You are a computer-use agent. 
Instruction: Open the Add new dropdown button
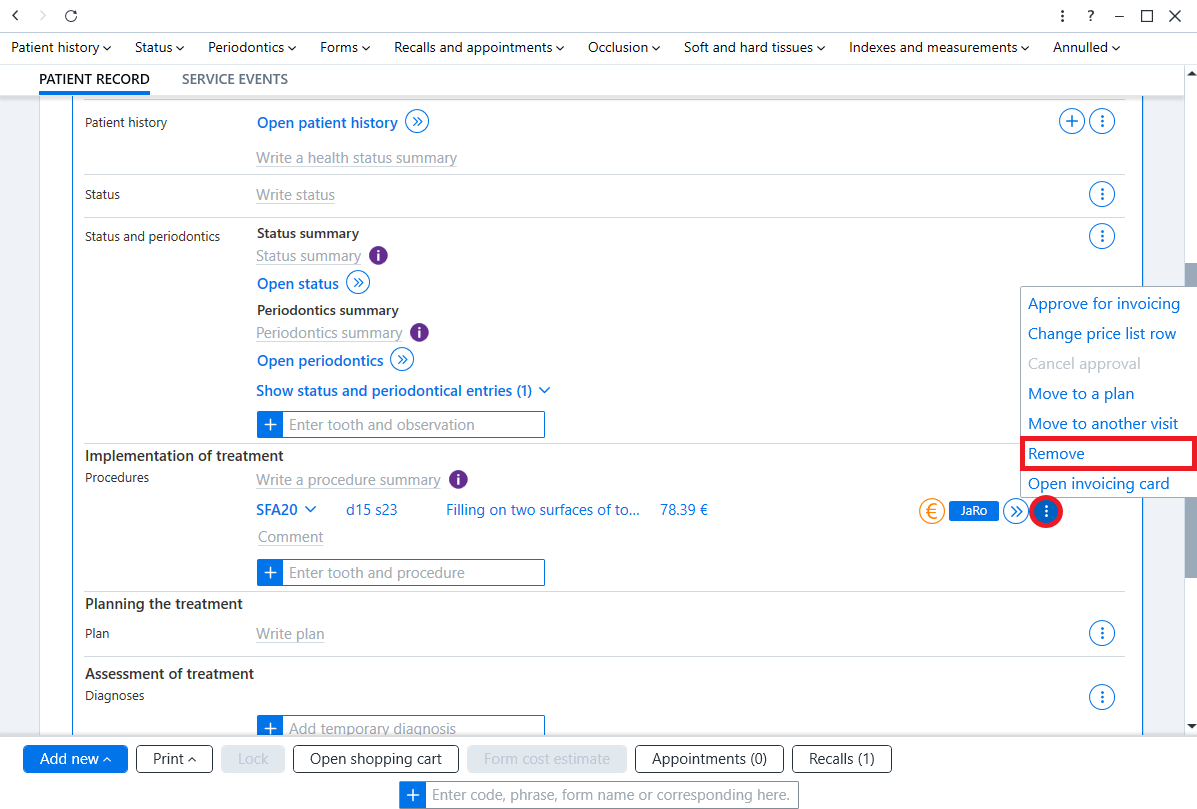pos(76,759)
